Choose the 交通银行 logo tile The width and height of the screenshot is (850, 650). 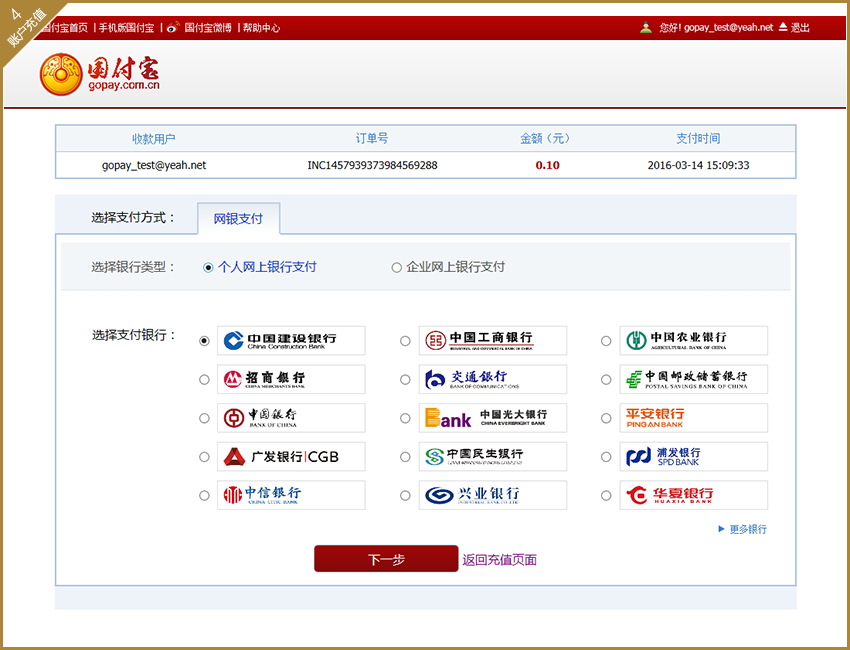[x=493, y=379]
